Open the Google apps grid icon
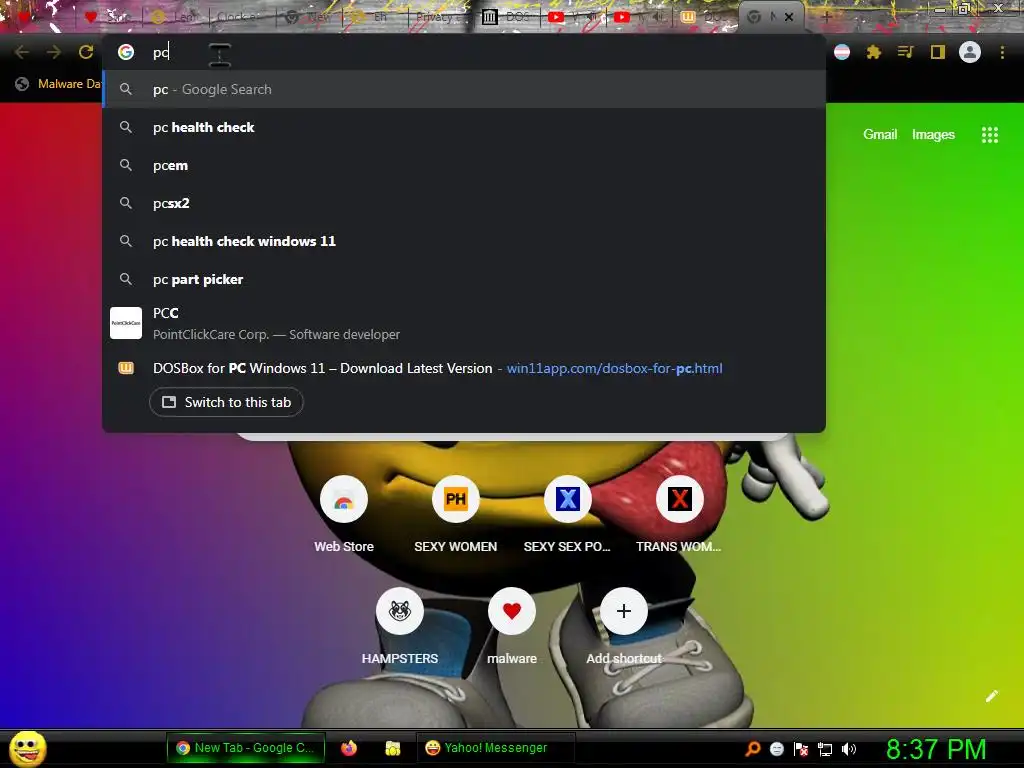The image size is (1024, 768). click(x=990, y=135)
